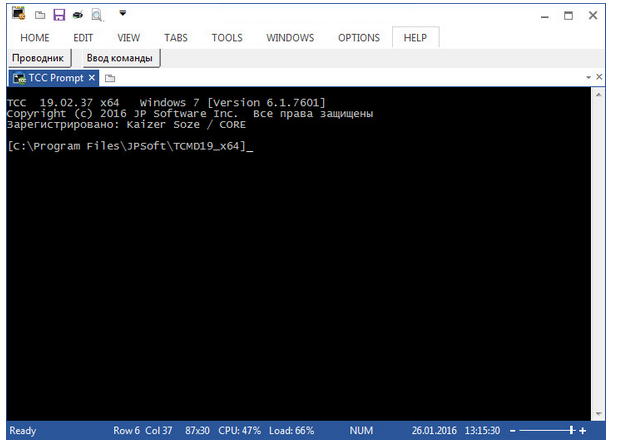Click the print icon in quick toolbar

pyautogui.click(x=78, y=15)
